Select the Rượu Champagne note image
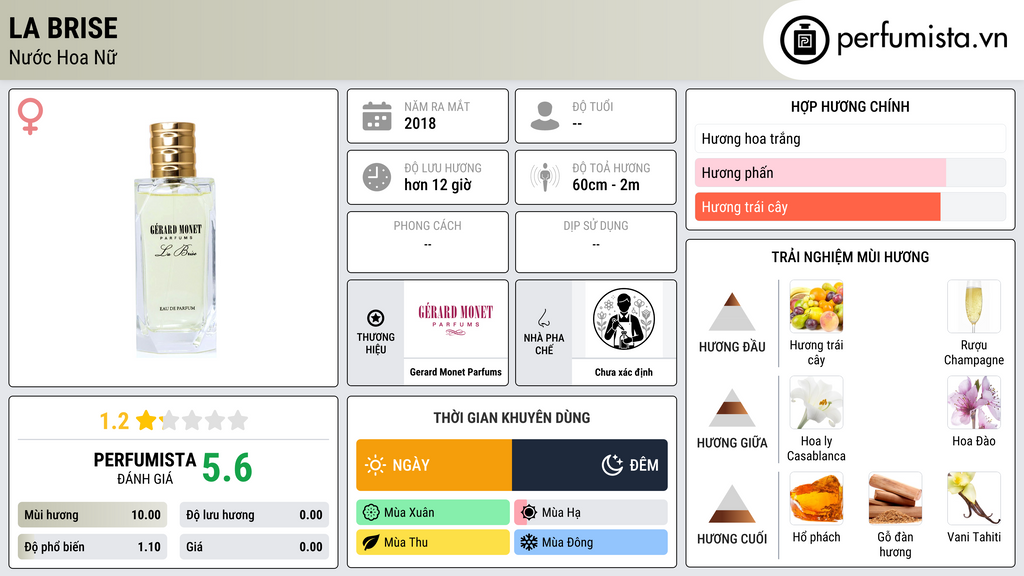 (x=974, y=307)
